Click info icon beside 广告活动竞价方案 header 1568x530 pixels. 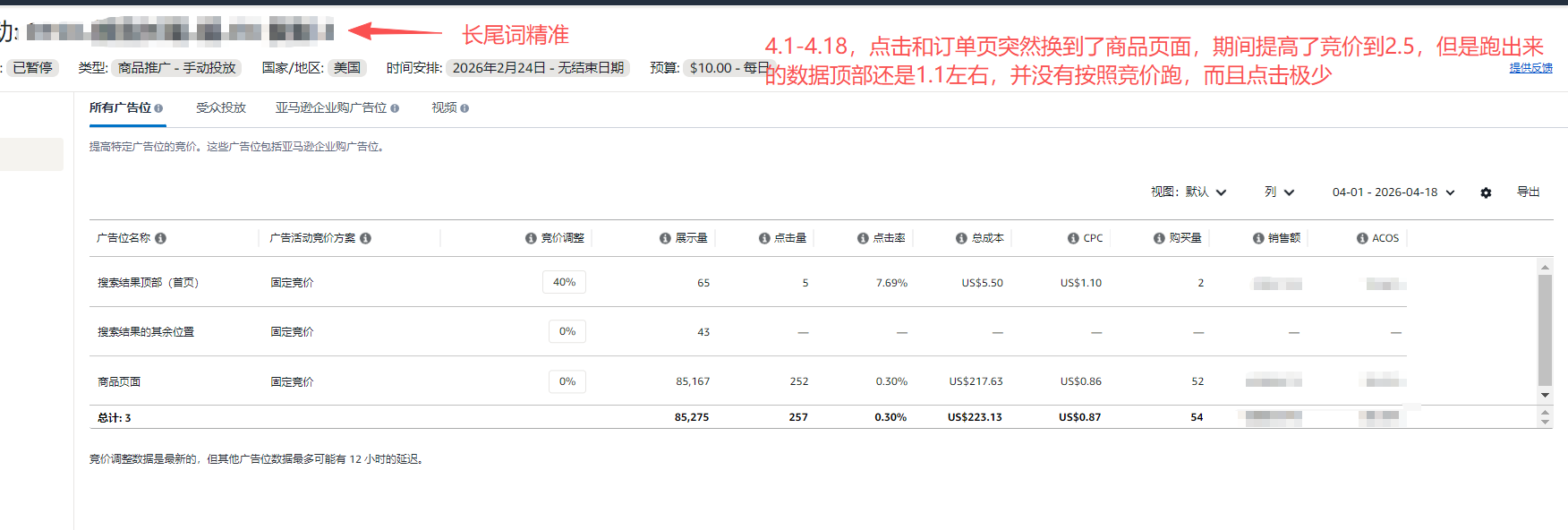[365, 238]
